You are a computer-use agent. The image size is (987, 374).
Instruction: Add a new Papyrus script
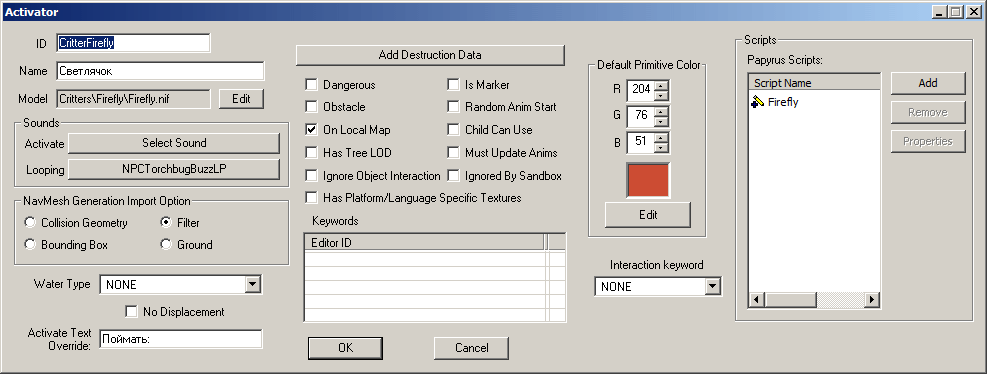tap(928, 82)
